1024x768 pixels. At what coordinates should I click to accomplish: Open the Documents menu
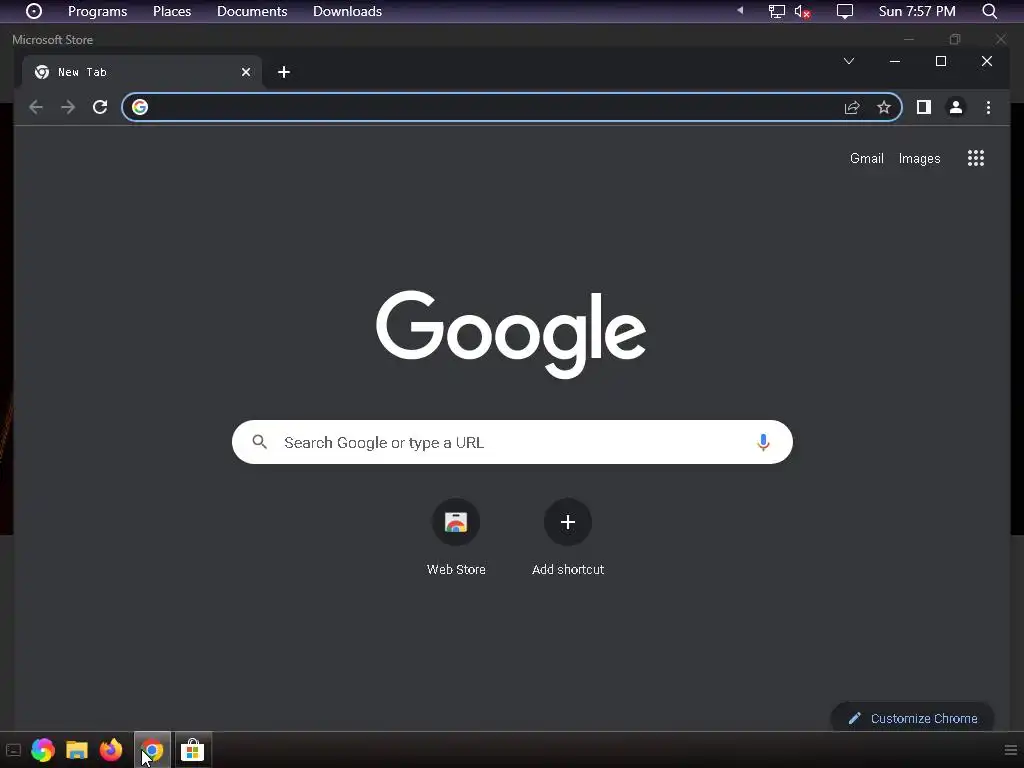click(x=252, y=11)
